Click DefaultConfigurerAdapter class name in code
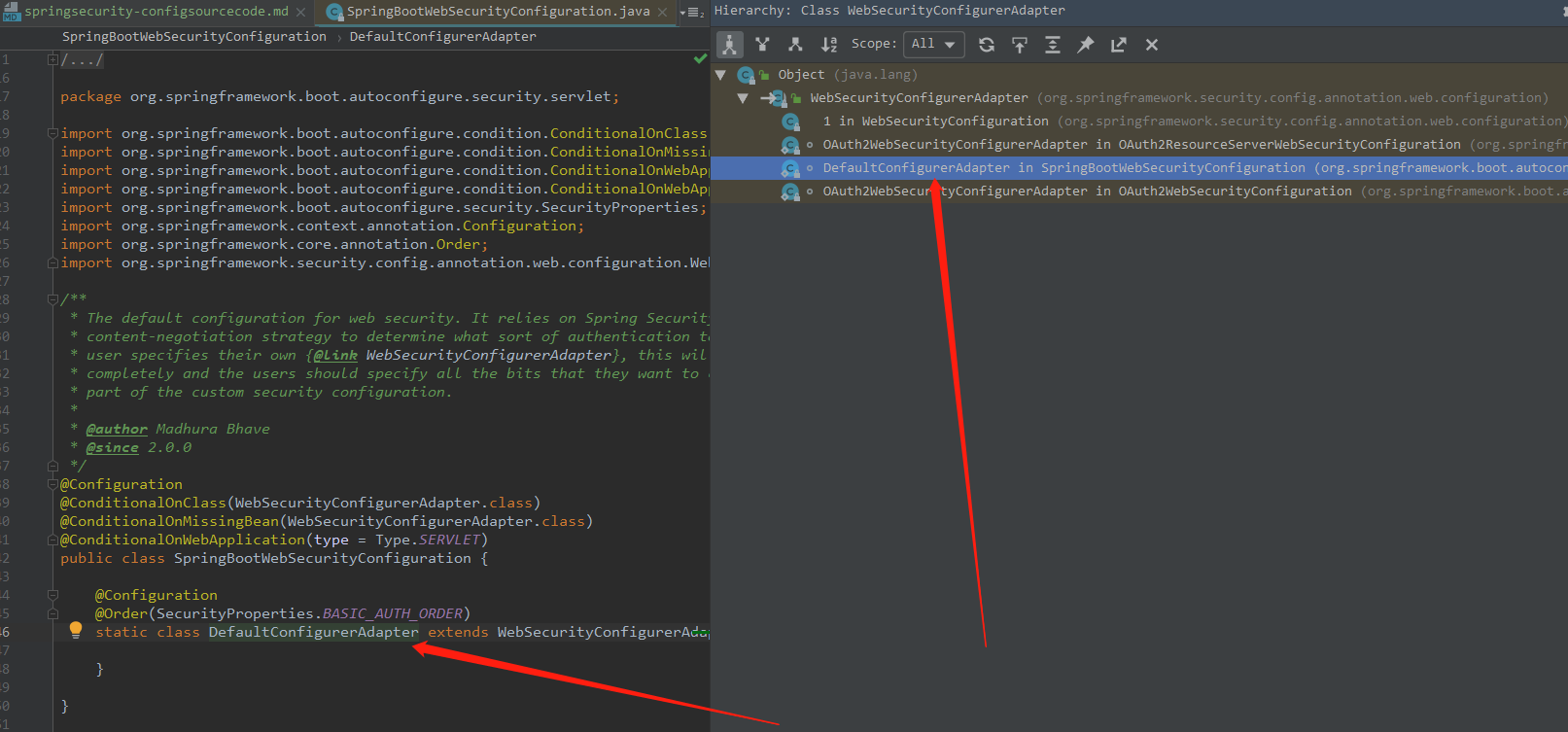This screenshot has height=732, width=1568. [x=314, y=633]
